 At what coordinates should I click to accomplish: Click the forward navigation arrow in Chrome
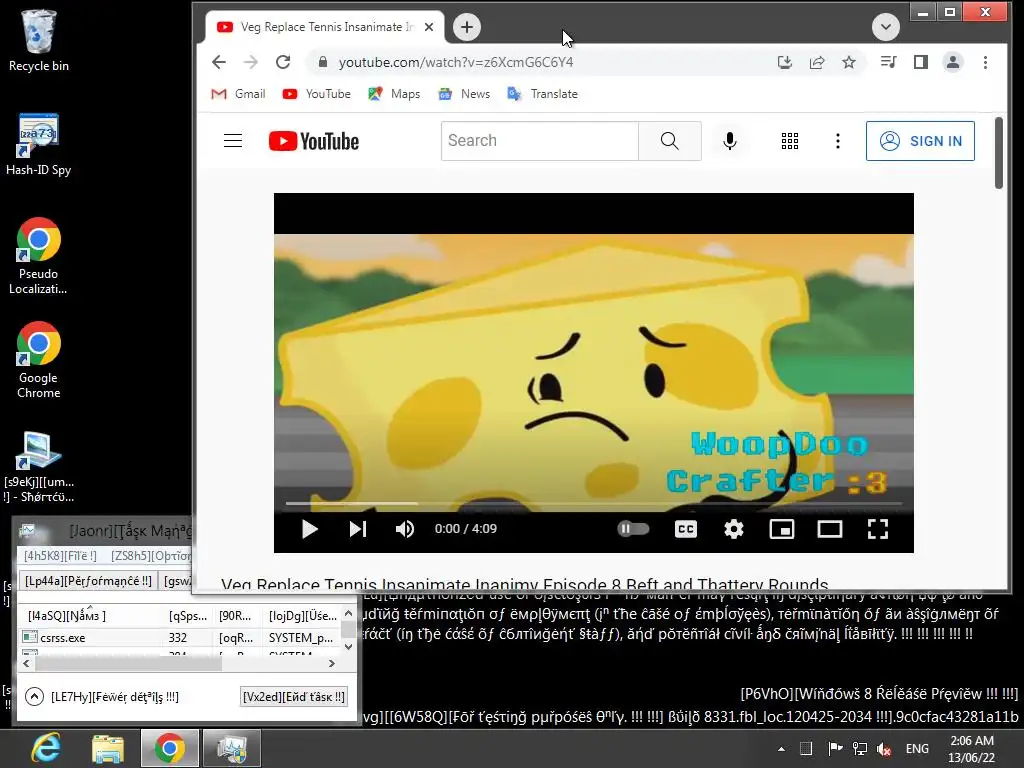pyautogui.click(x=251, y=62)
